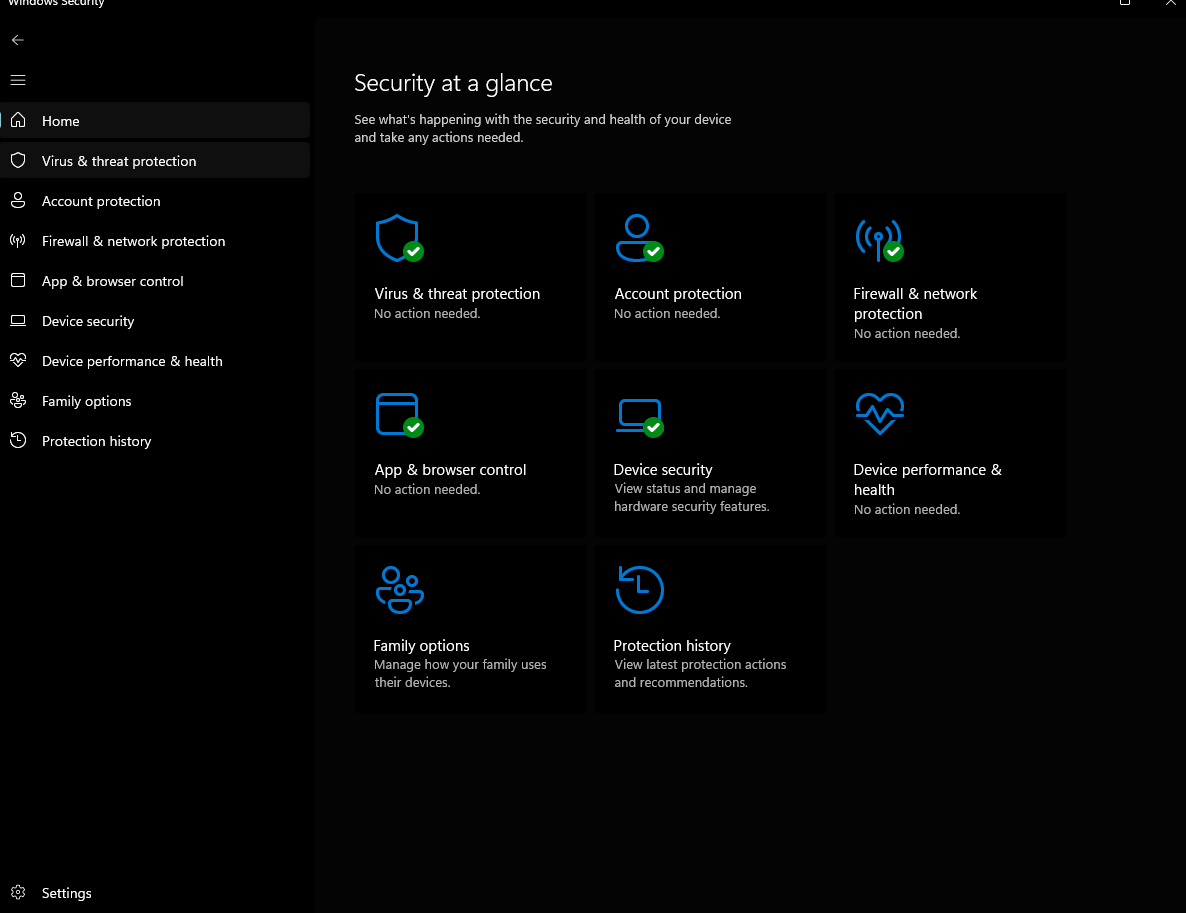Screen dimensions: 1186x913
Task: Click the large antenna icon on Firewall tile
Action: point(879,241)
